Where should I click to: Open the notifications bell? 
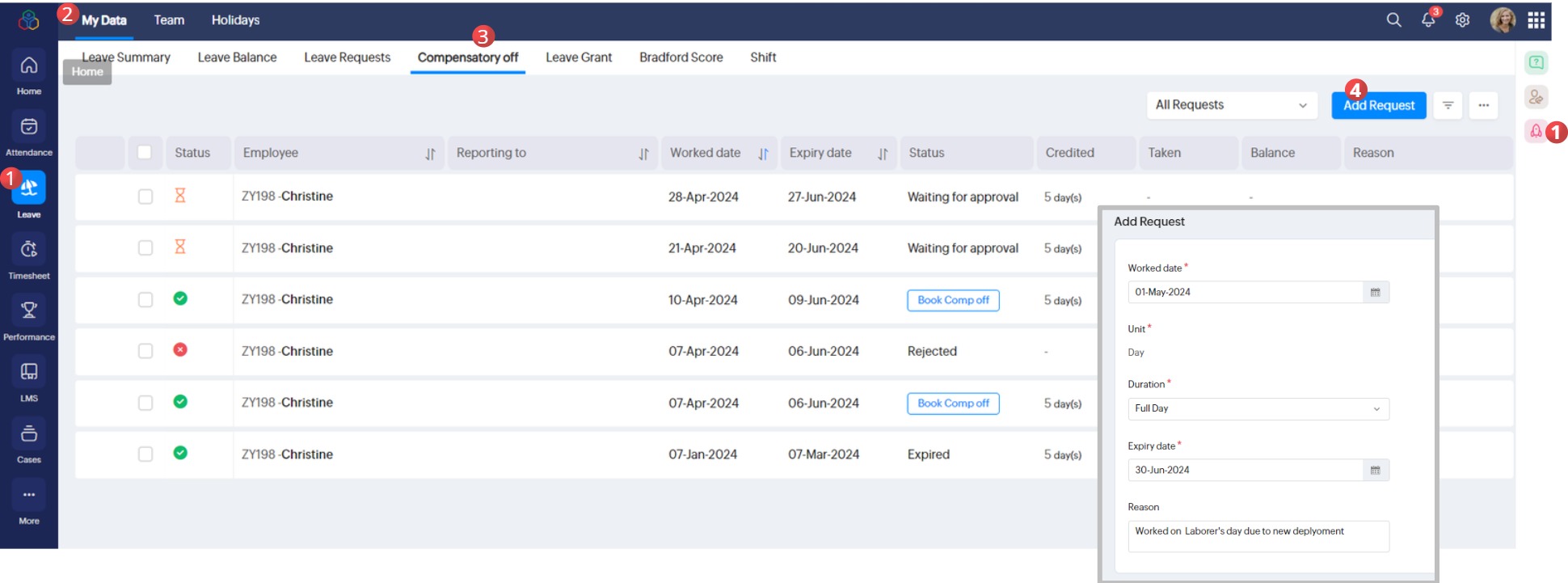[x=1428, y=20]
